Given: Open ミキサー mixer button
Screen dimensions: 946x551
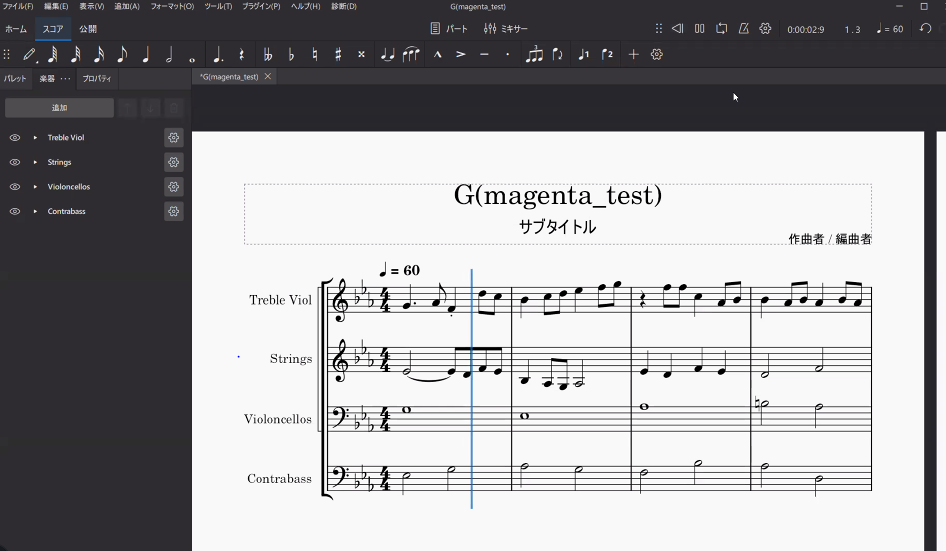Looking at the screenshot, I should click(506, 28).
